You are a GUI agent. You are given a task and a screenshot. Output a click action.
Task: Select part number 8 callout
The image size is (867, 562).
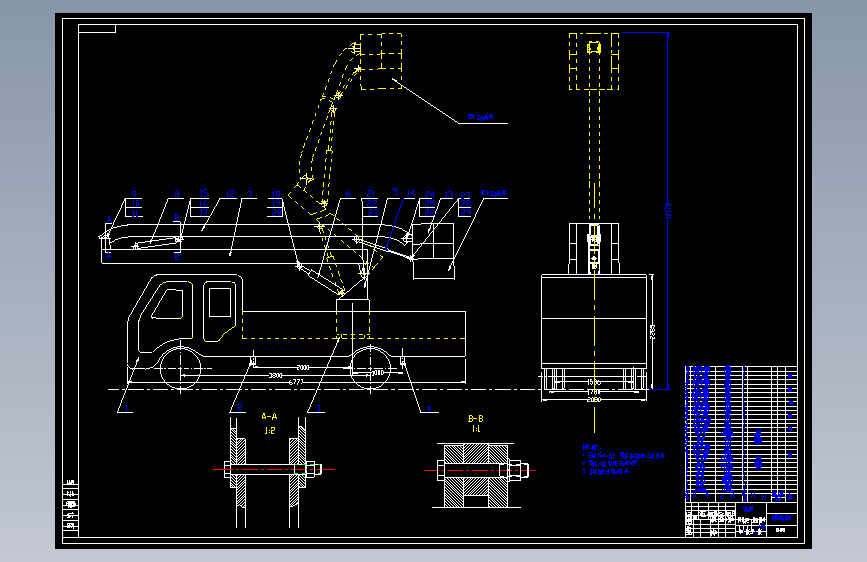[177, 194]
